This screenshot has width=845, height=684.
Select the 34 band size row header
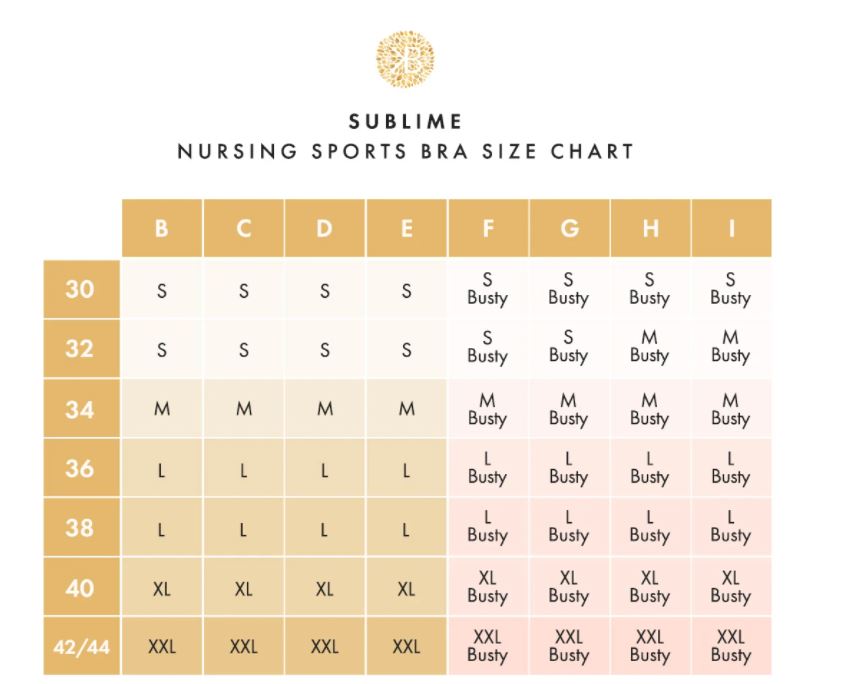[81, 409]
